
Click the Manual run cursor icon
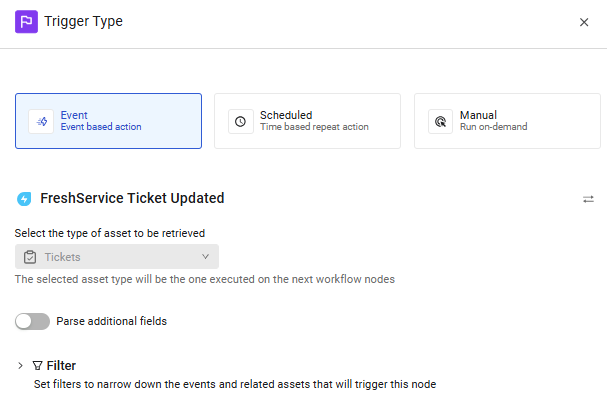click(440, 121)
